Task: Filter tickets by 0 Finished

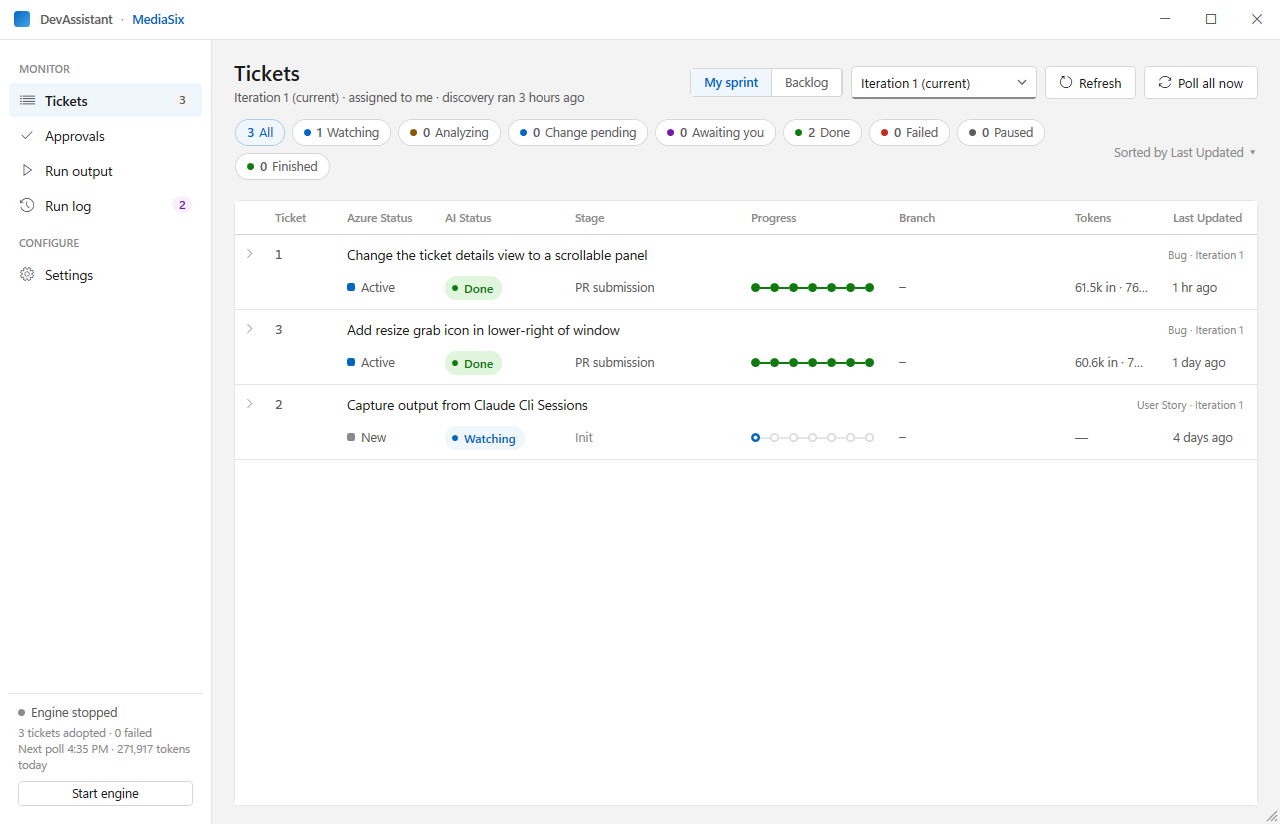Action: (282, 167)
